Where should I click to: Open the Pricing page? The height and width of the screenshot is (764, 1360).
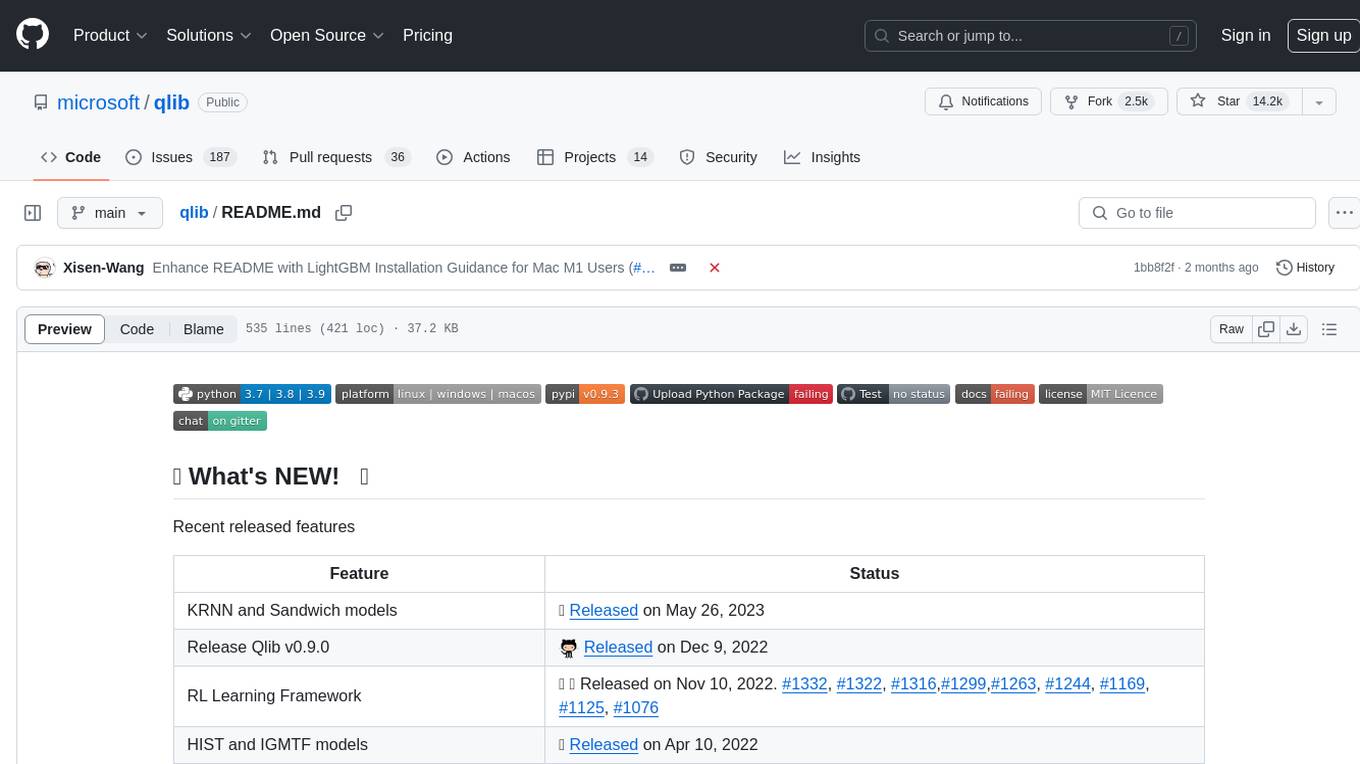427,35
